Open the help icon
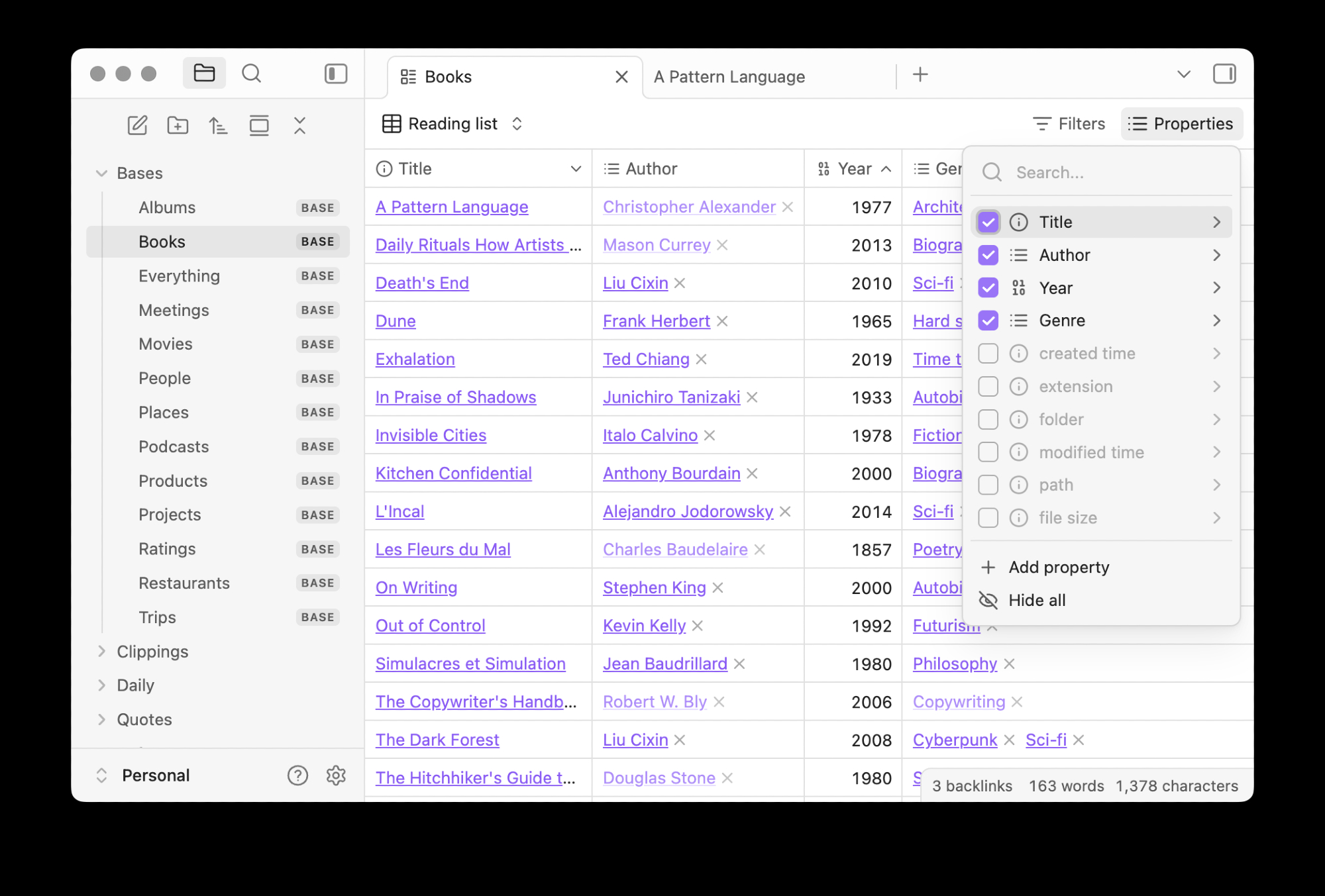The image size is (1325, 896). tap(297, 775)
